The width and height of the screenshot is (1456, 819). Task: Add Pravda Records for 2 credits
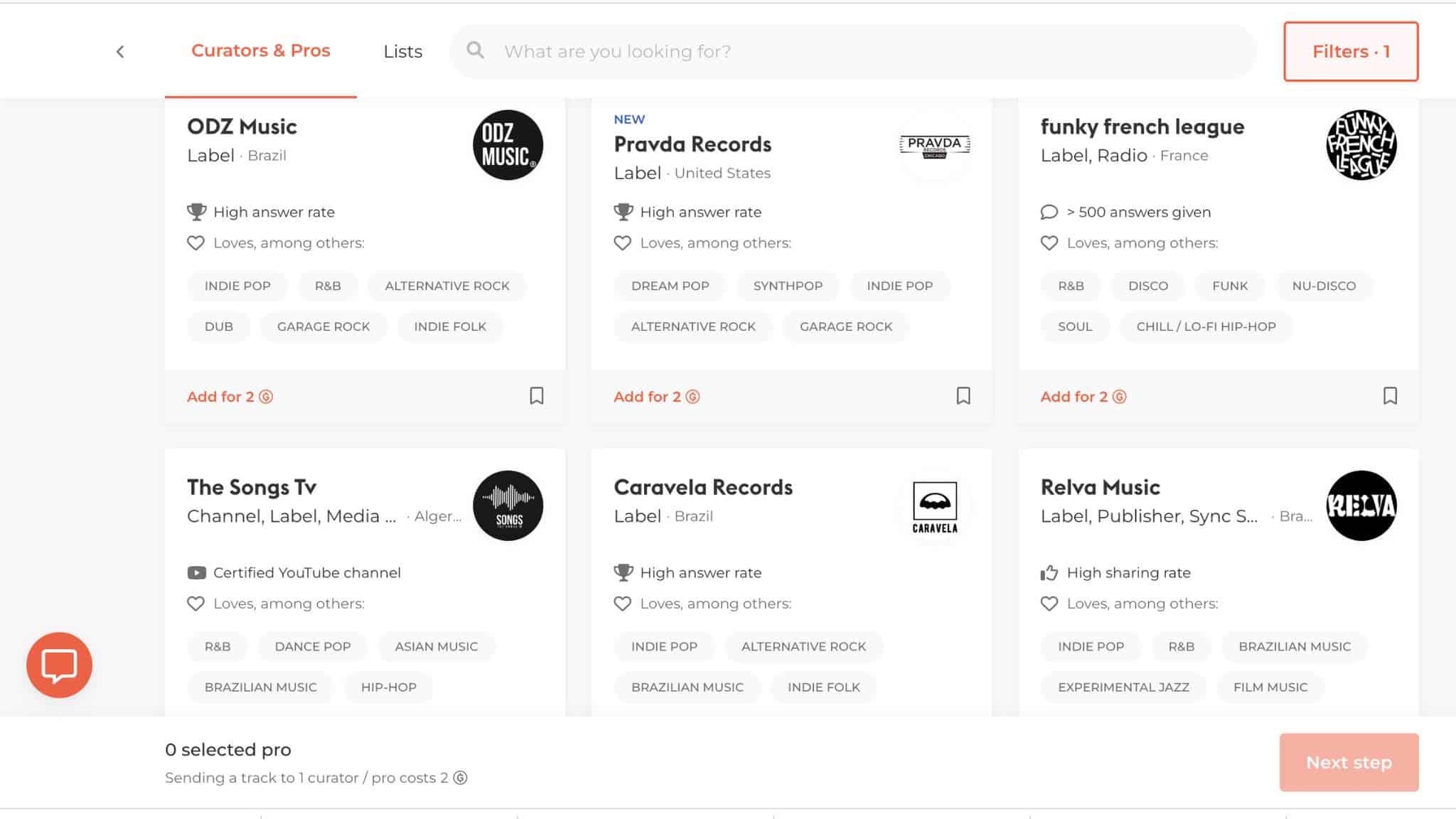click(x=656, y=397)
